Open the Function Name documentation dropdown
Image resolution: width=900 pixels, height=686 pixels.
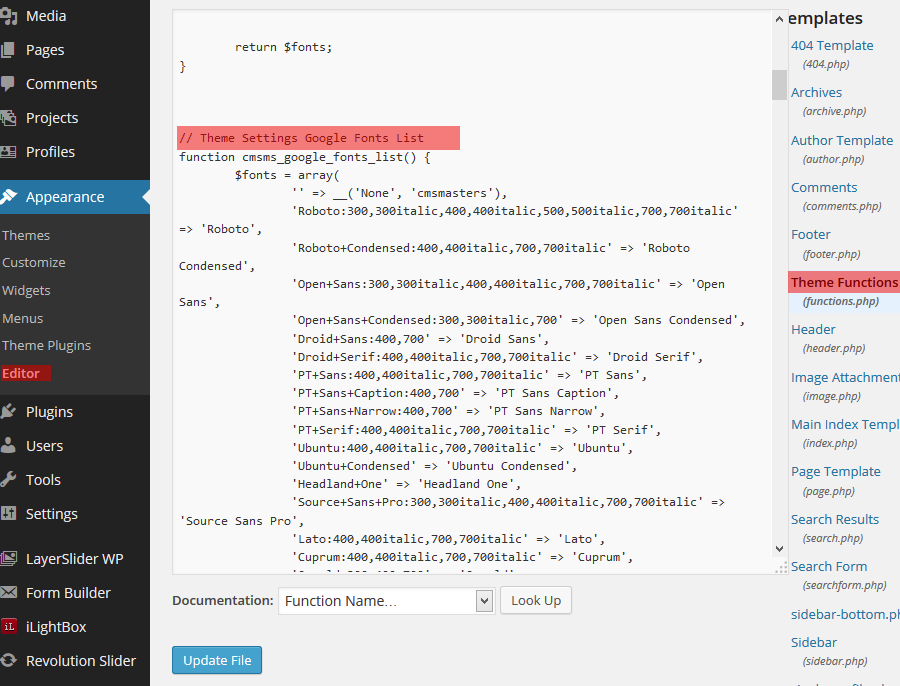(386, 601)
